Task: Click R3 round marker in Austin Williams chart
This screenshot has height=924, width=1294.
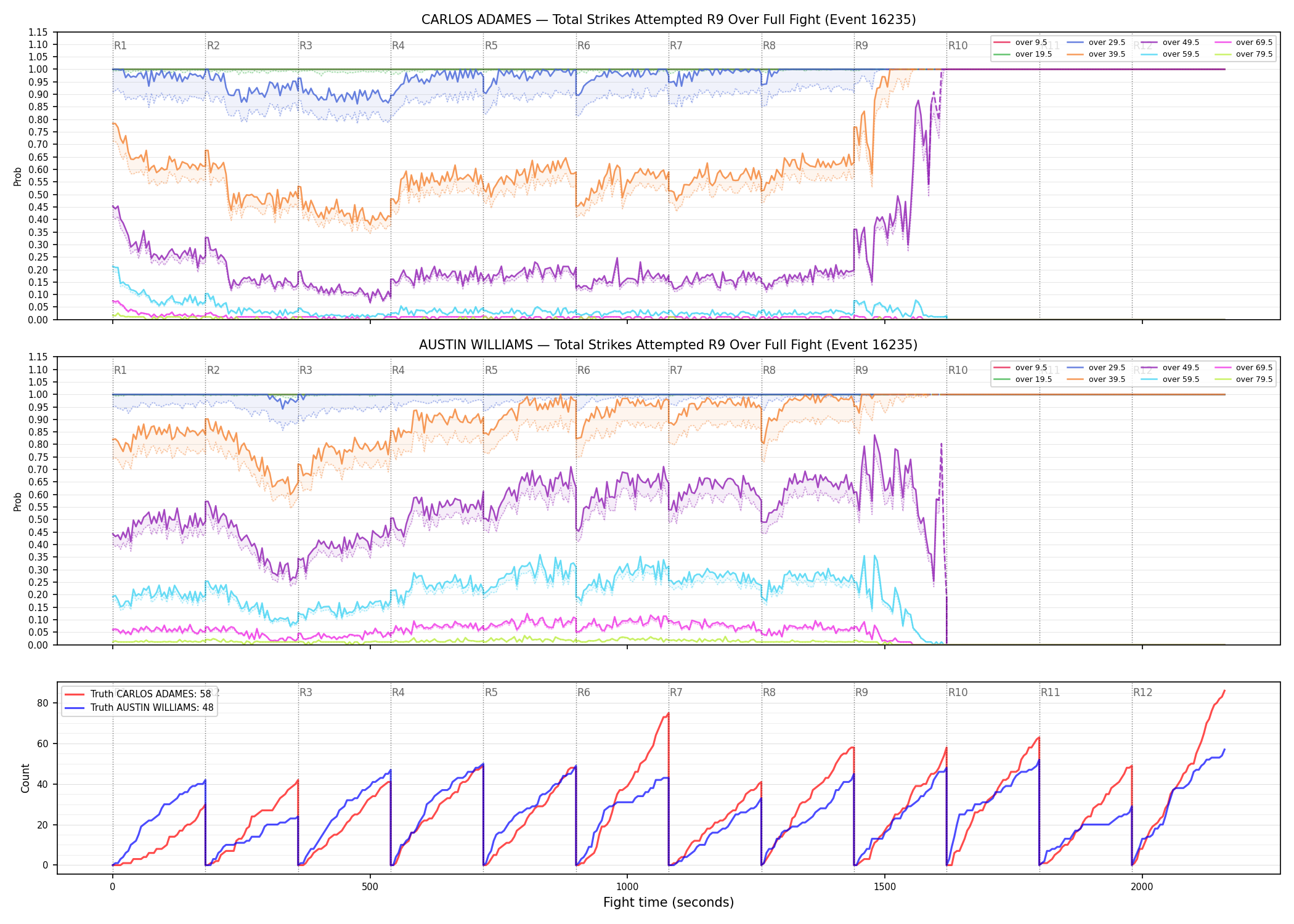Action: pyautogui.click(x=306, y=370)
